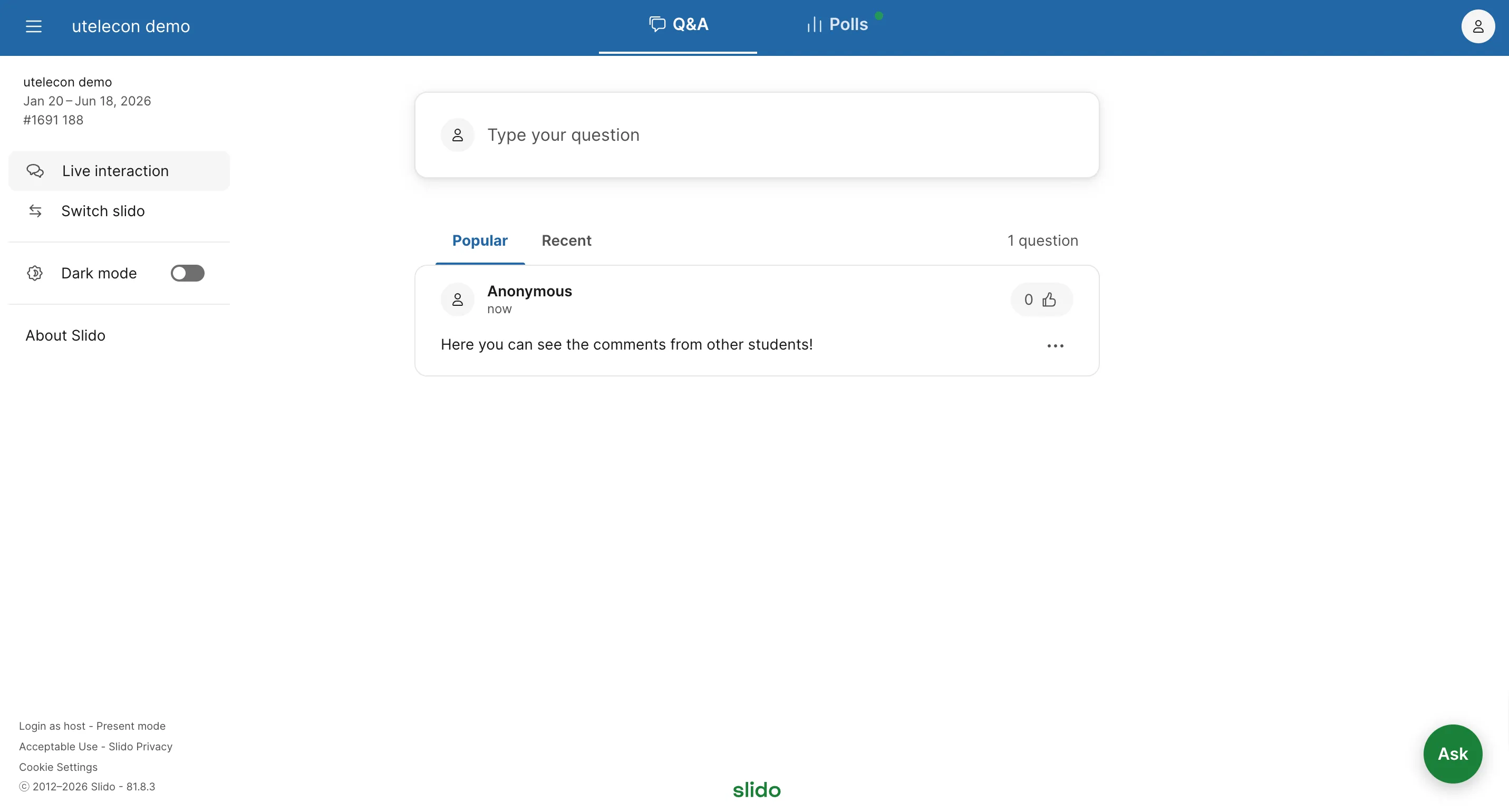Screen dimensions: 1509x812
Task: Open the hamburger menu icon
Action: [33, 26]
